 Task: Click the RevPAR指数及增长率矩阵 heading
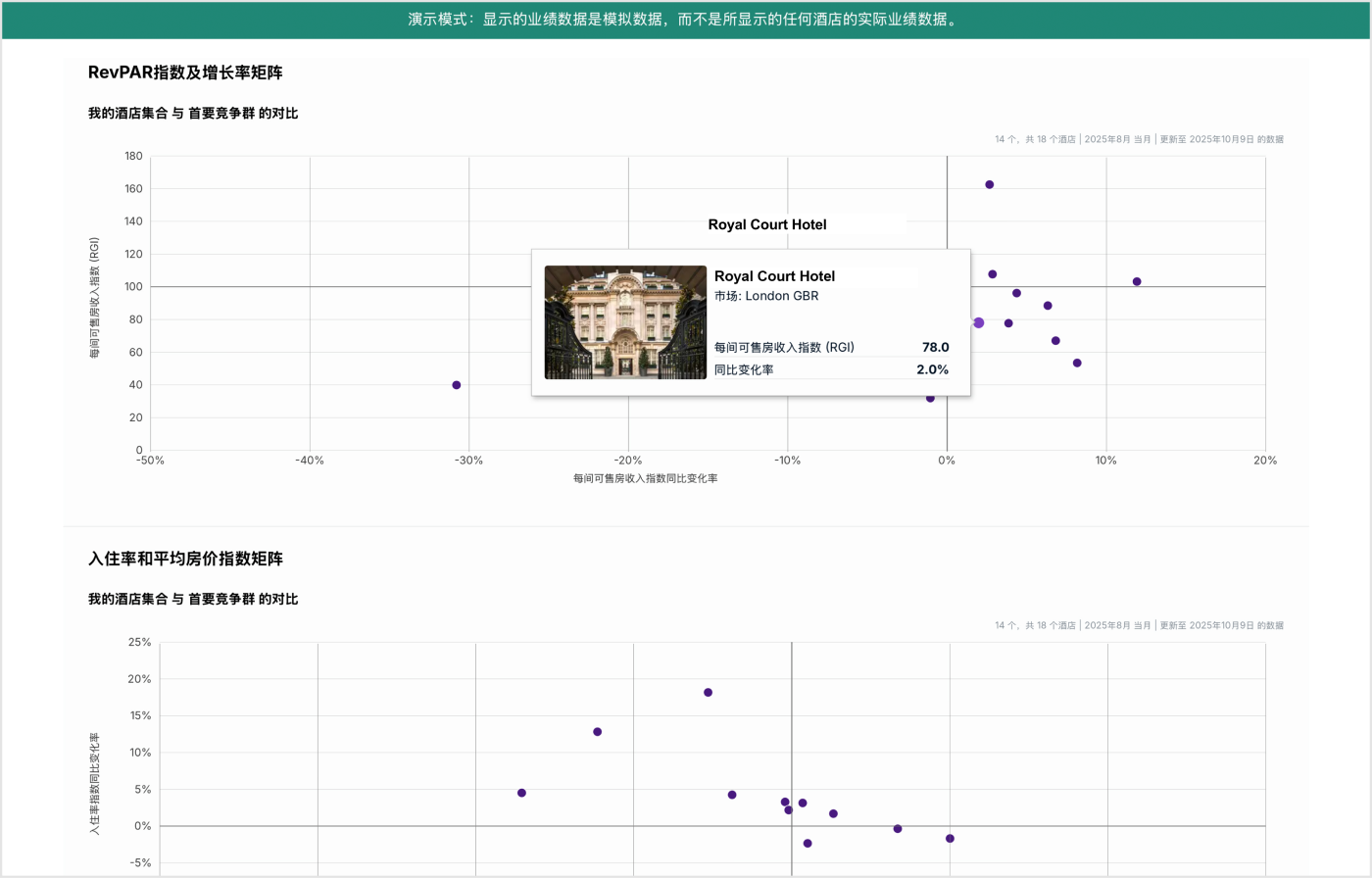click(185, 73)
